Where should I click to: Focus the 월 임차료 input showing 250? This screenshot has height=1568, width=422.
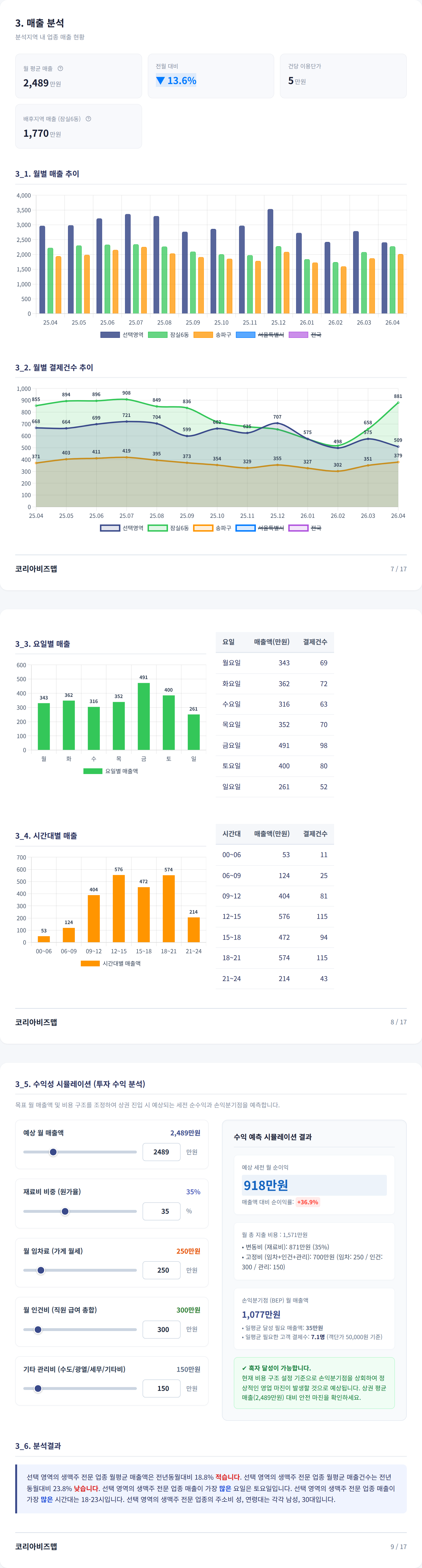click(161, 1270)
